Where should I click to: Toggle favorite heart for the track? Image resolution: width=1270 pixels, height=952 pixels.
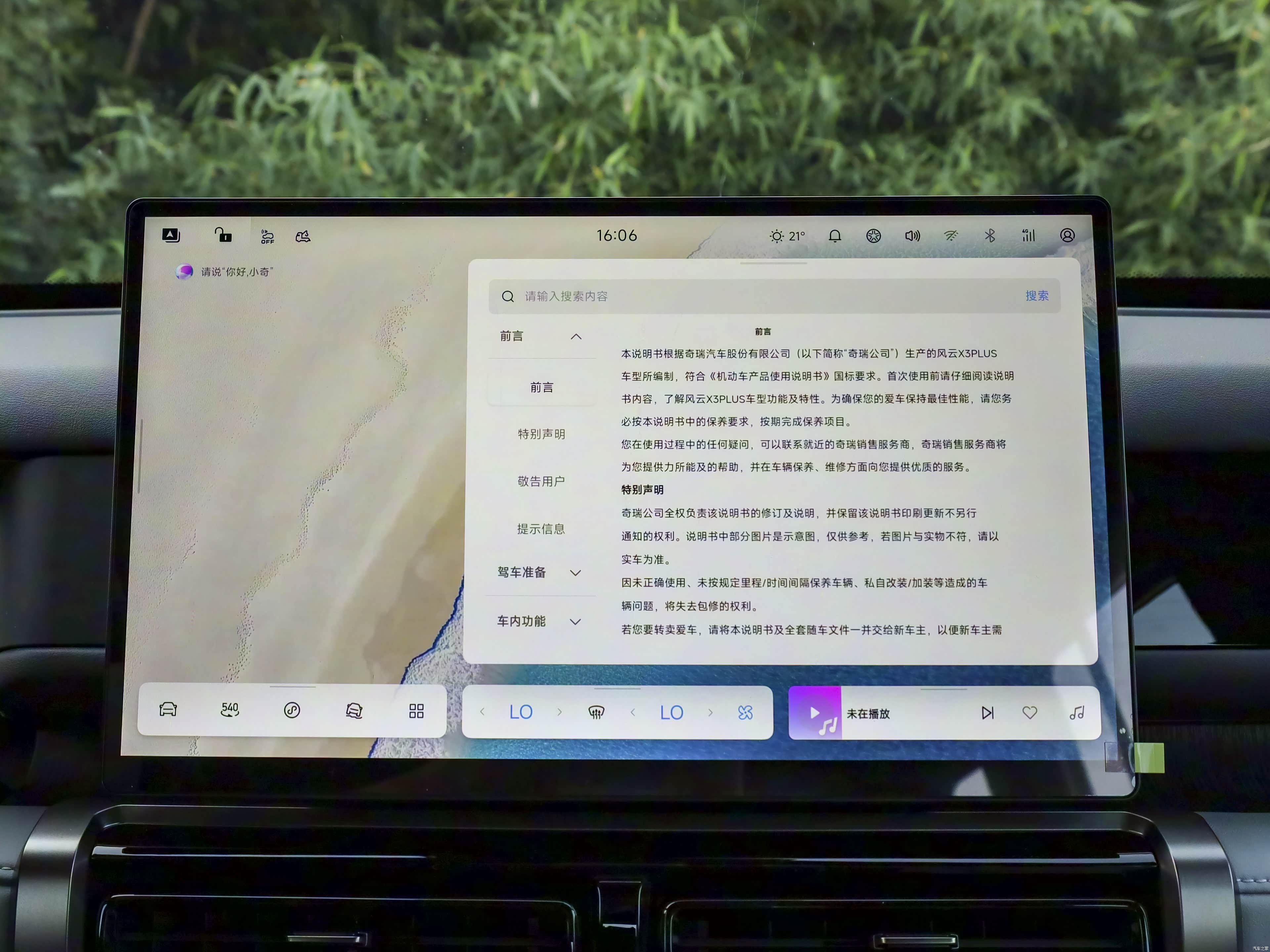[1030, 713]
